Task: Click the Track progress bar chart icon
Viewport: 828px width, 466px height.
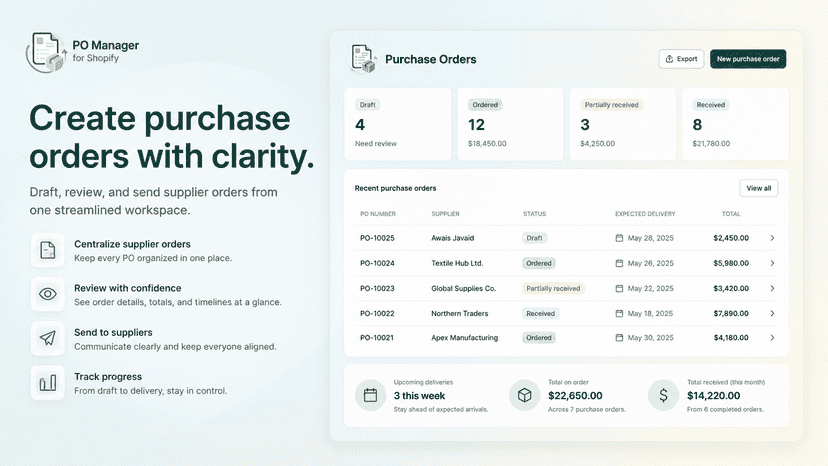Action: click(48, 383)
